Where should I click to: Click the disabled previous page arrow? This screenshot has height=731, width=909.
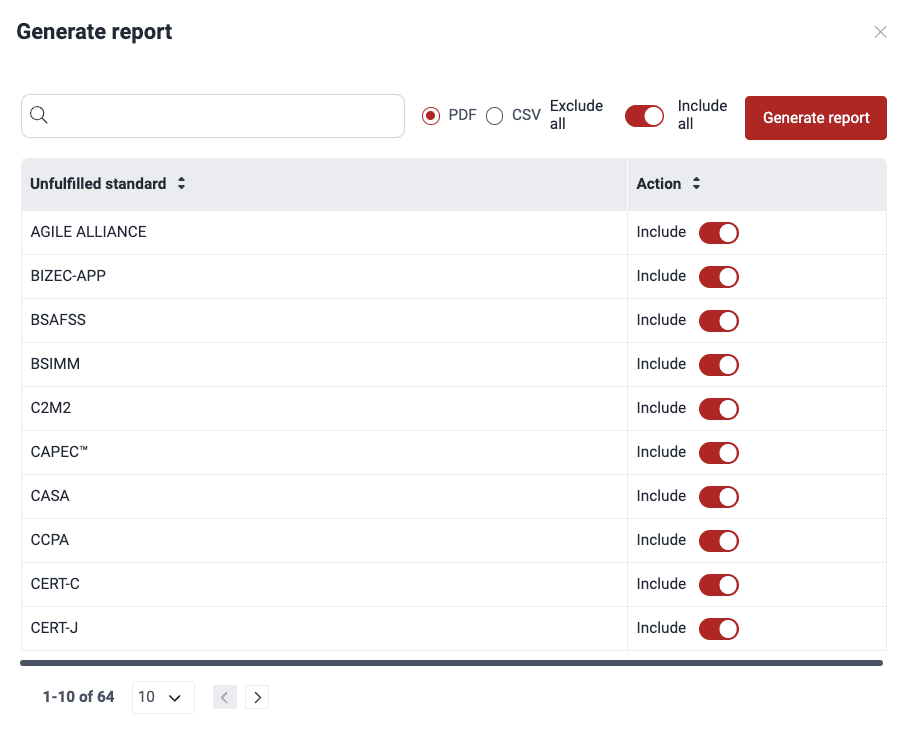tap(224, 697)
